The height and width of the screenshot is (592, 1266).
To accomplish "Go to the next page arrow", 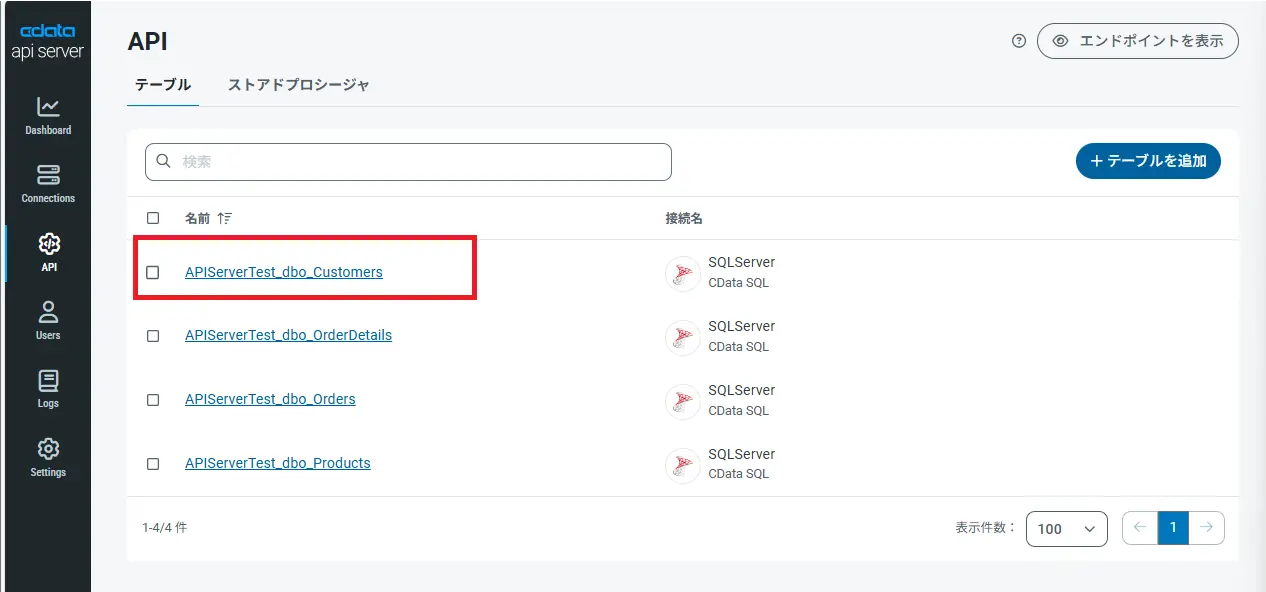I will pyautogui.click(x=1207, y=528).
